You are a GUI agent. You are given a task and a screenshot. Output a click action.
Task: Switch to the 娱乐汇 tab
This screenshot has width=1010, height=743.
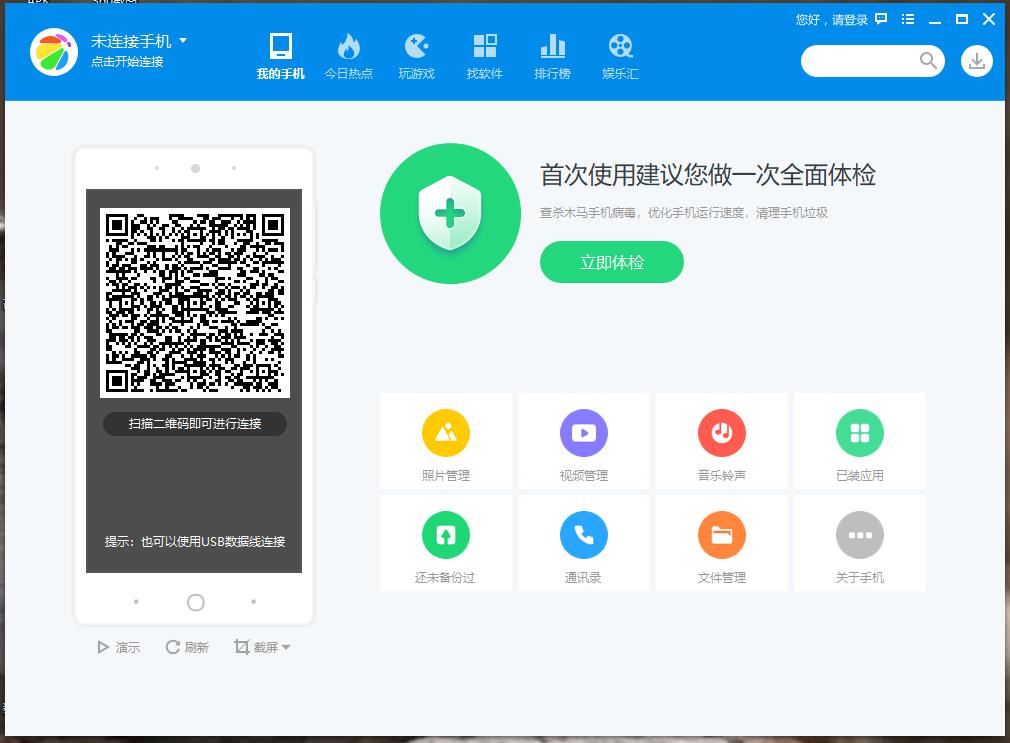(620, 57)
